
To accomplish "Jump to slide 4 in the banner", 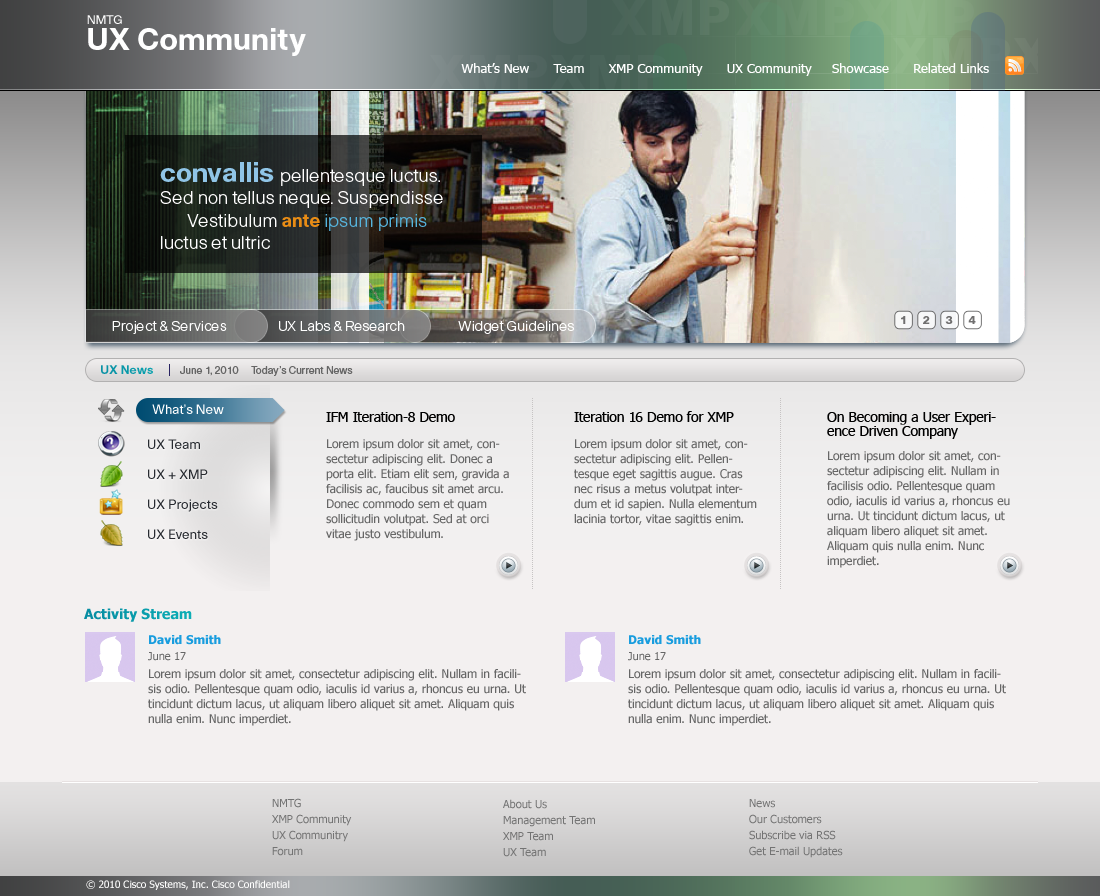I will (972, 320).
